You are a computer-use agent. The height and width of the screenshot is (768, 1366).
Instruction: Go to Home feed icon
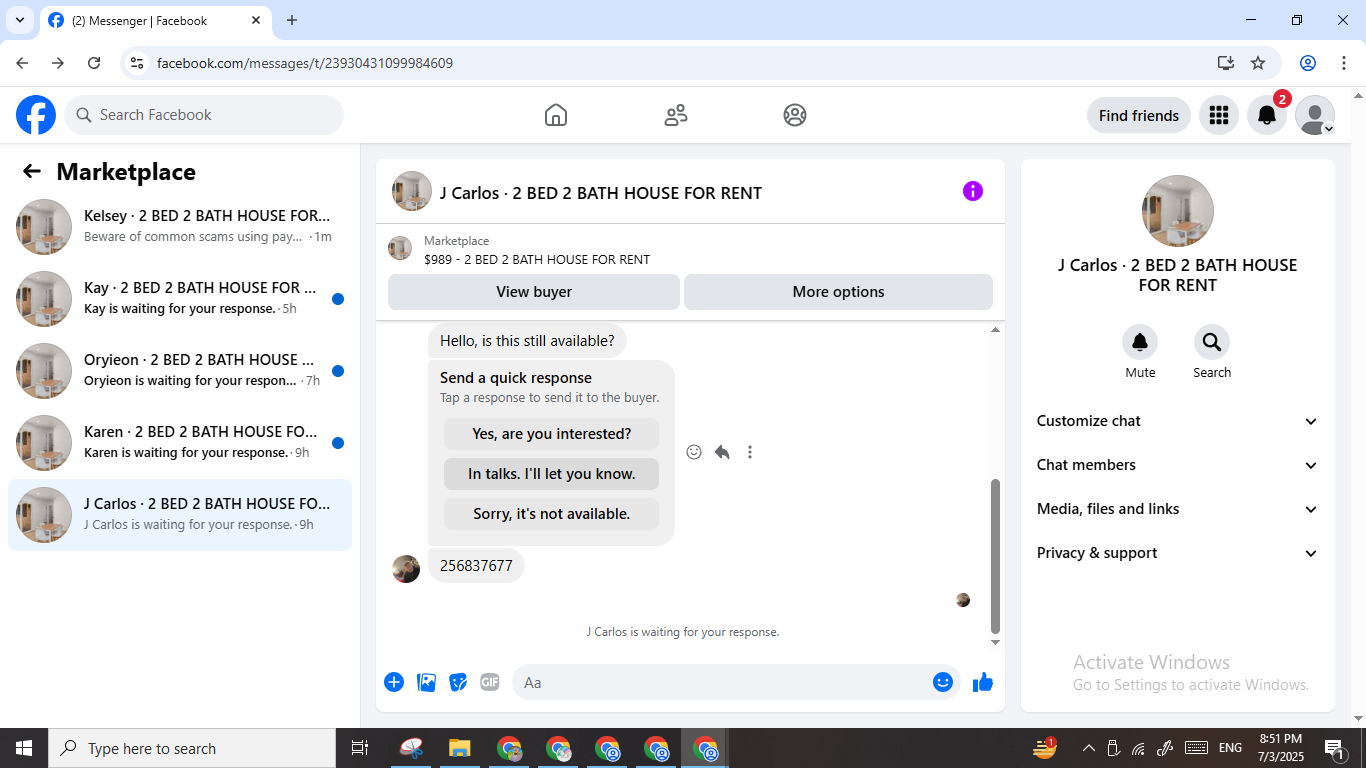(556, 115)
